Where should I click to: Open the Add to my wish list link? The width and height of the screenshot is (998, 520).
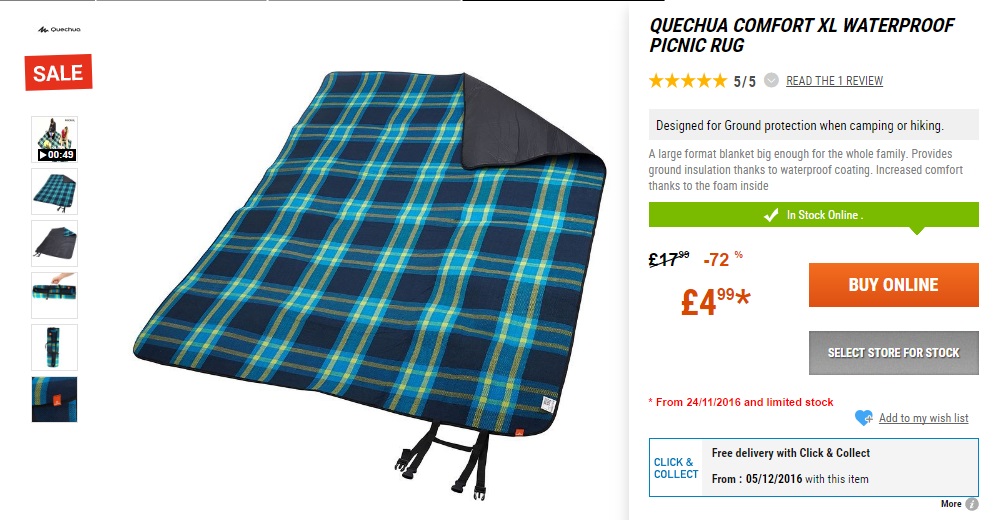pyautogui.click(x=924, y=418)
